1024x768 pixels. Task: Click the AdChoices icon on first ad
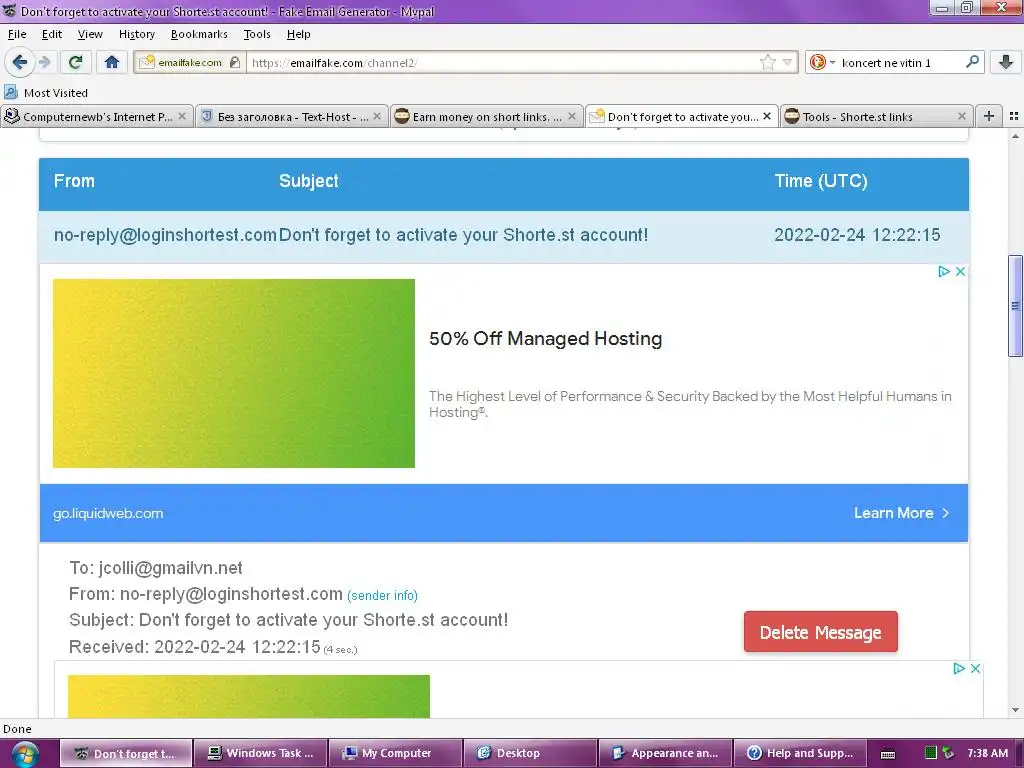tap(944, 271)
